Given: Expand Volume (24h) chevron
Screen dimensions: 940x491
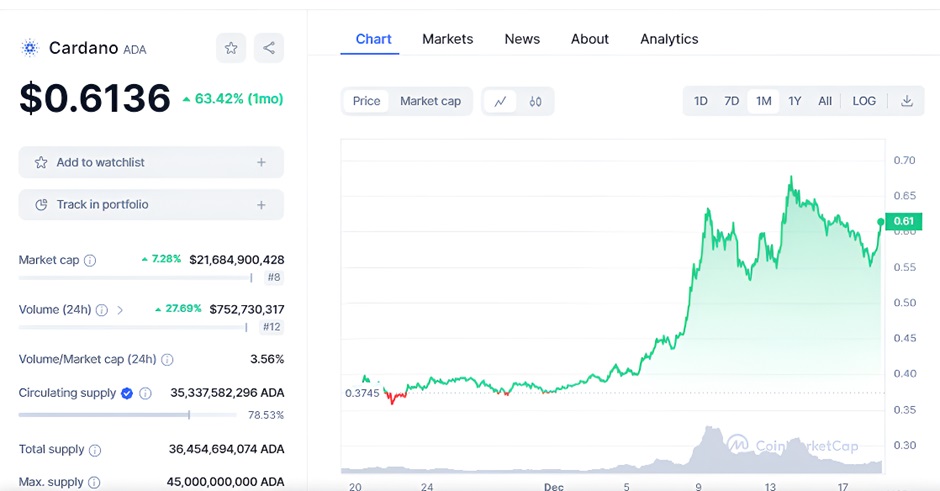Looking at the screenshot, I should [x=120, y=310].
